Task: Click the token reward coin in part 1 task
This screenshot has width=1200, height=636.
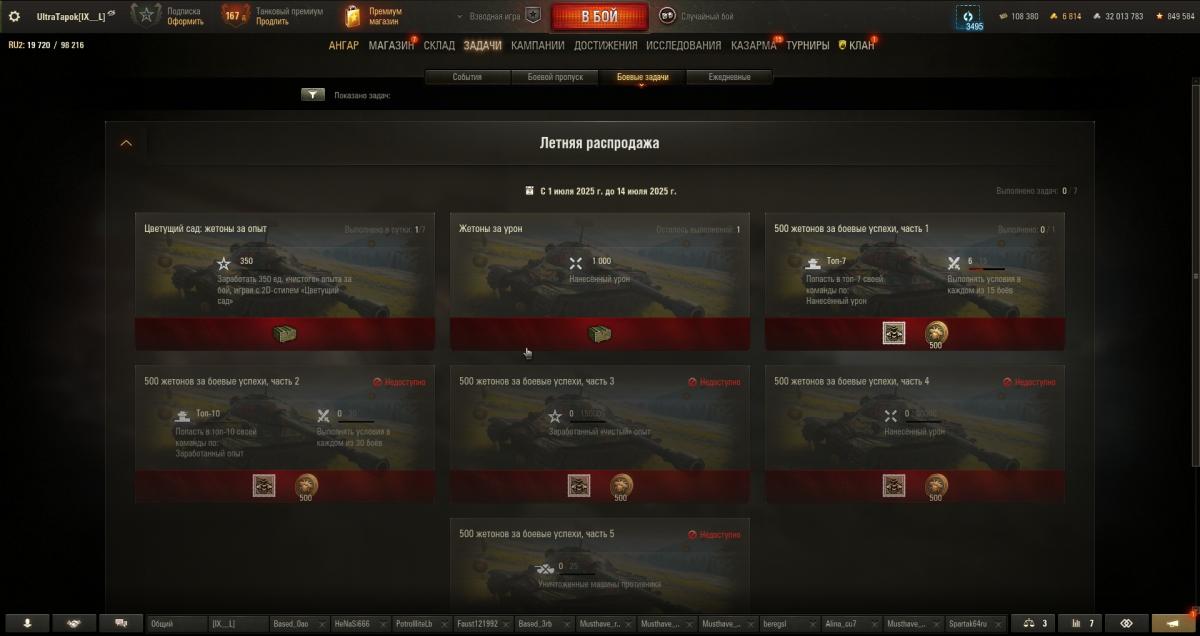Action: pos(936,332)
